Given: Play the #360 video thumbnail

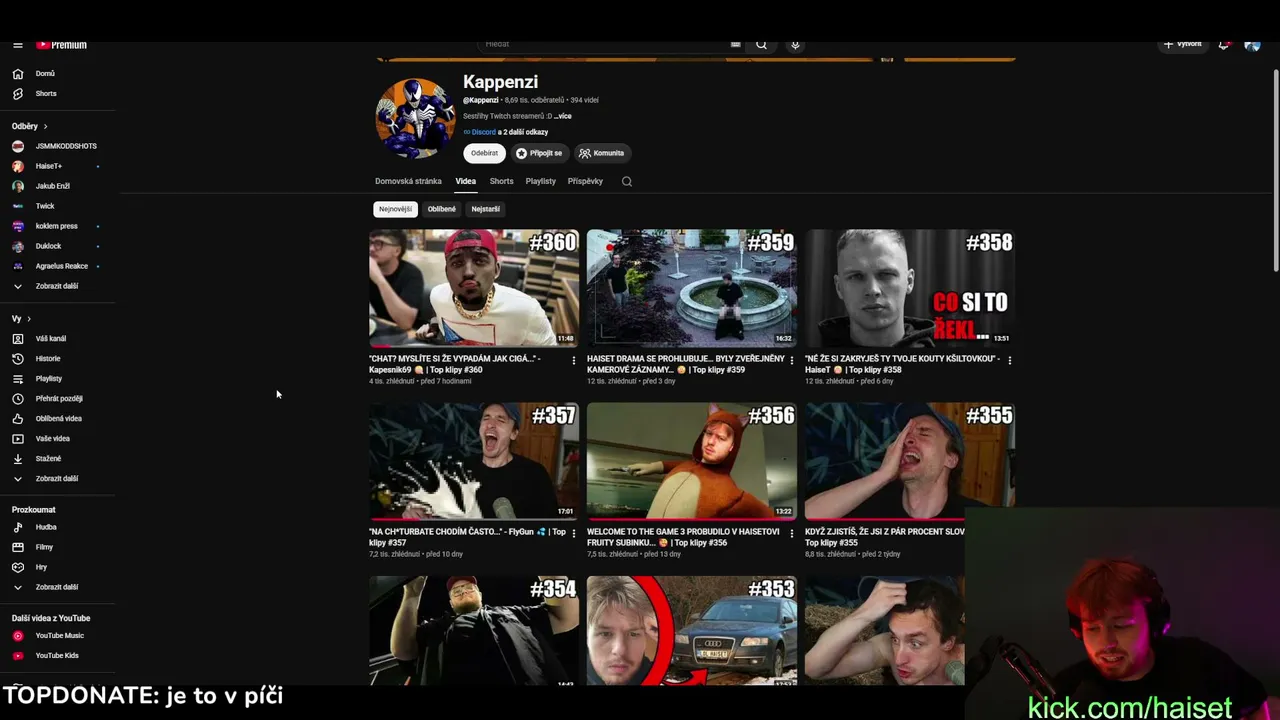Looking at the screenshot, I should tap(474, 288).
